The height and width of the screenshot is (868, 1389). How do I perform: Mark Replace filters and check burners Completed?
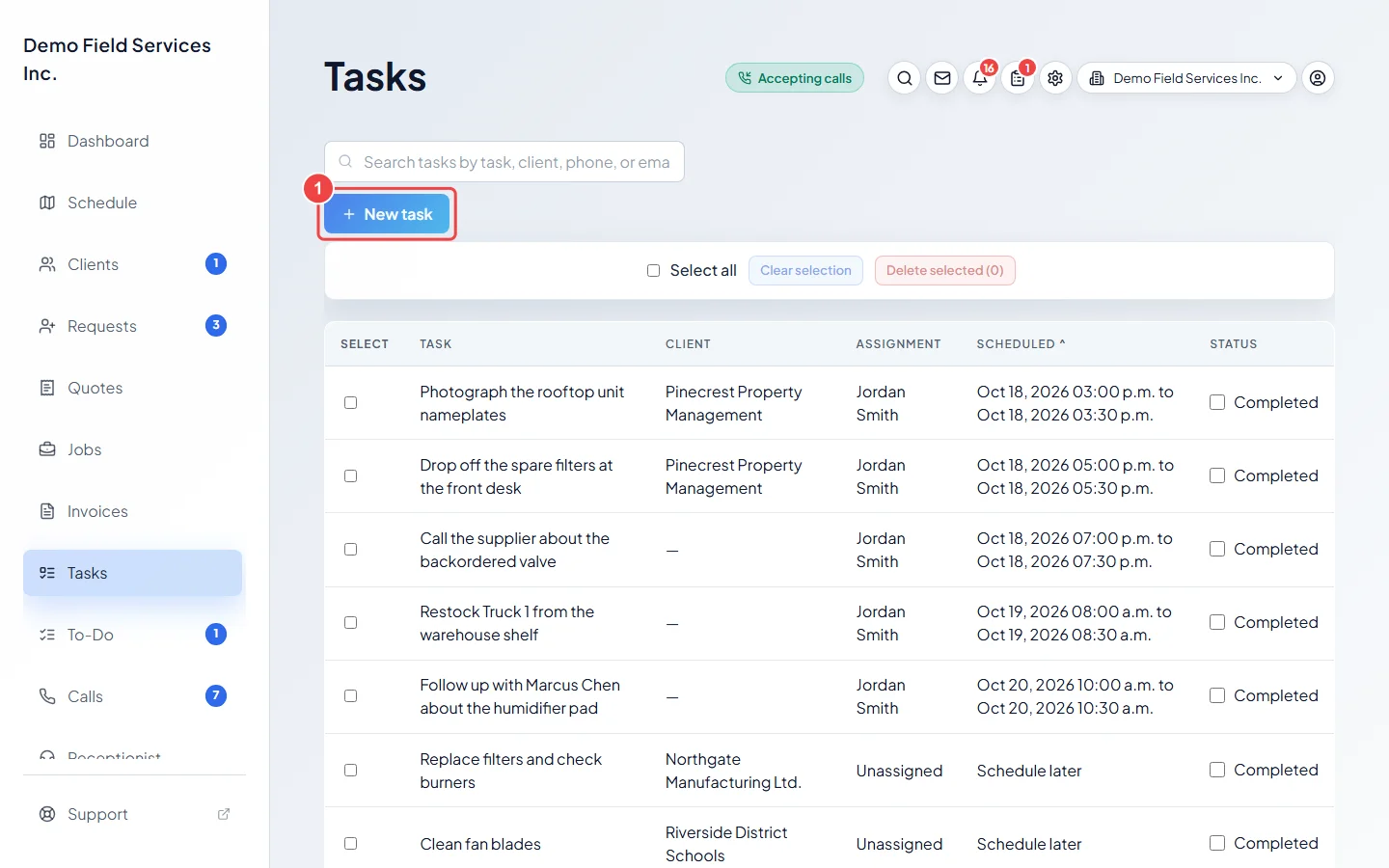click(x=1217, y=770)
